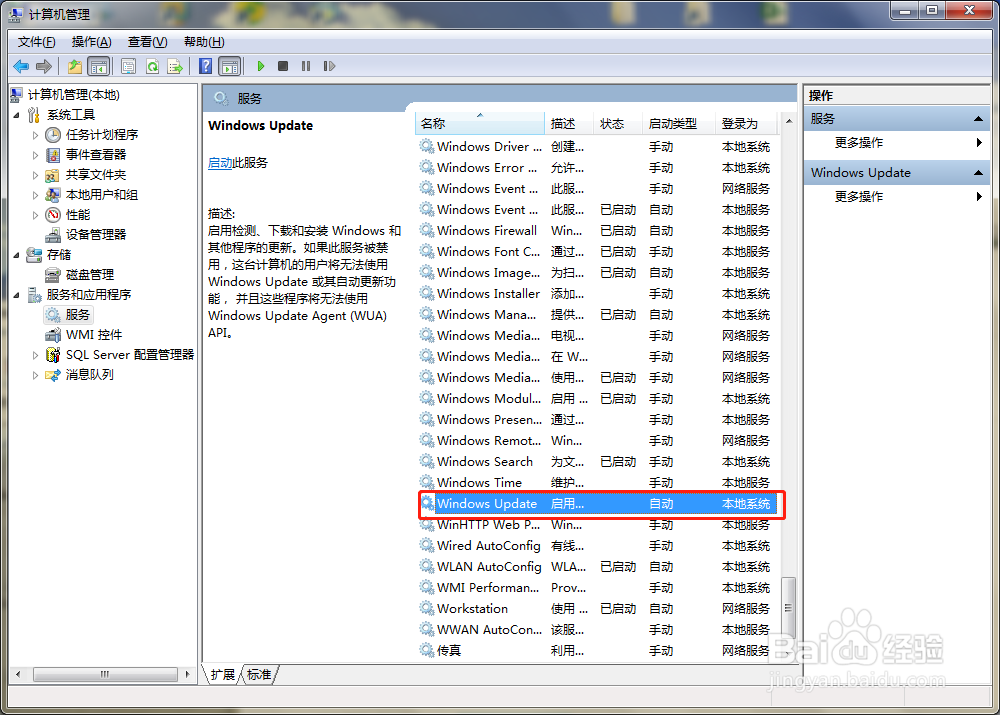Collapse the 服务 actions section
The width and height of the screenshot is (1000, 715).
click(x=978, y=119)
